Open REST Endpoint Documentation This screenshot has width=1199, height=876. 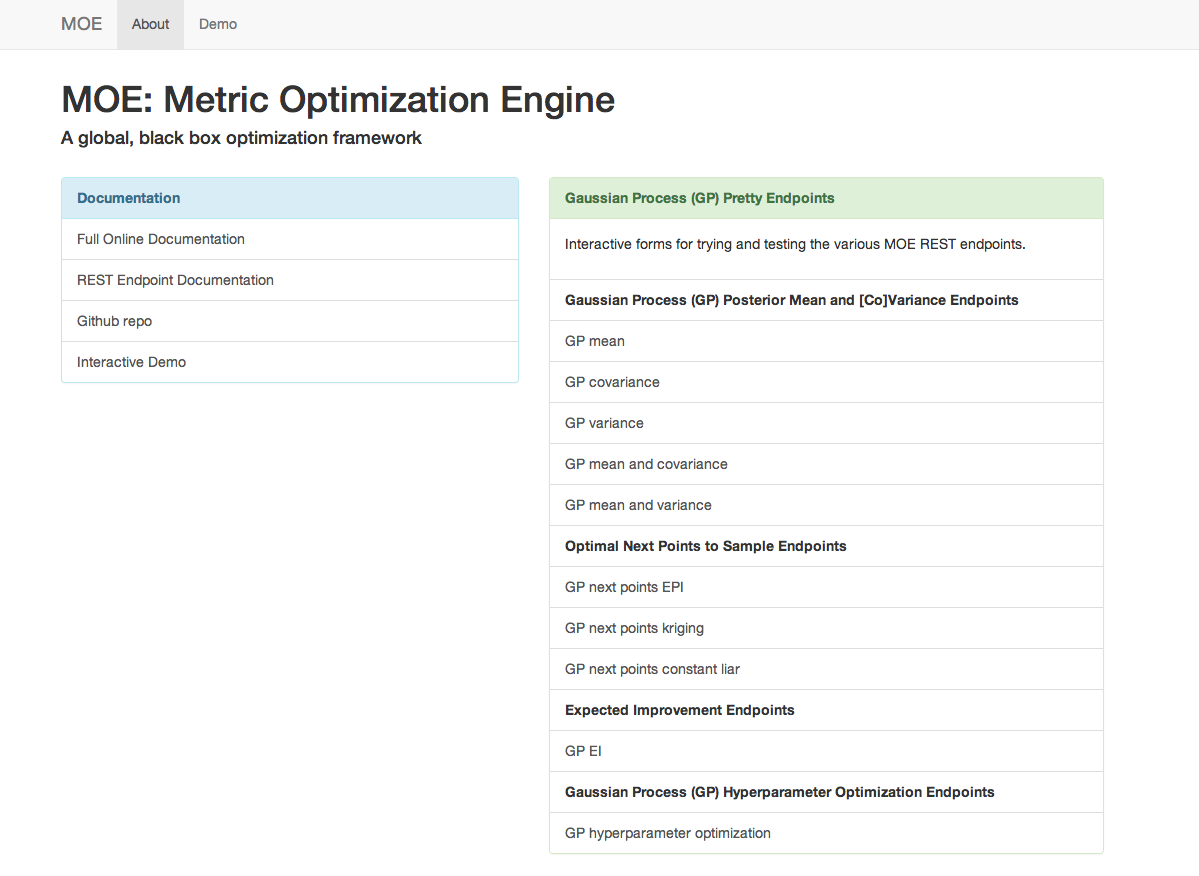tap(290, 281)
